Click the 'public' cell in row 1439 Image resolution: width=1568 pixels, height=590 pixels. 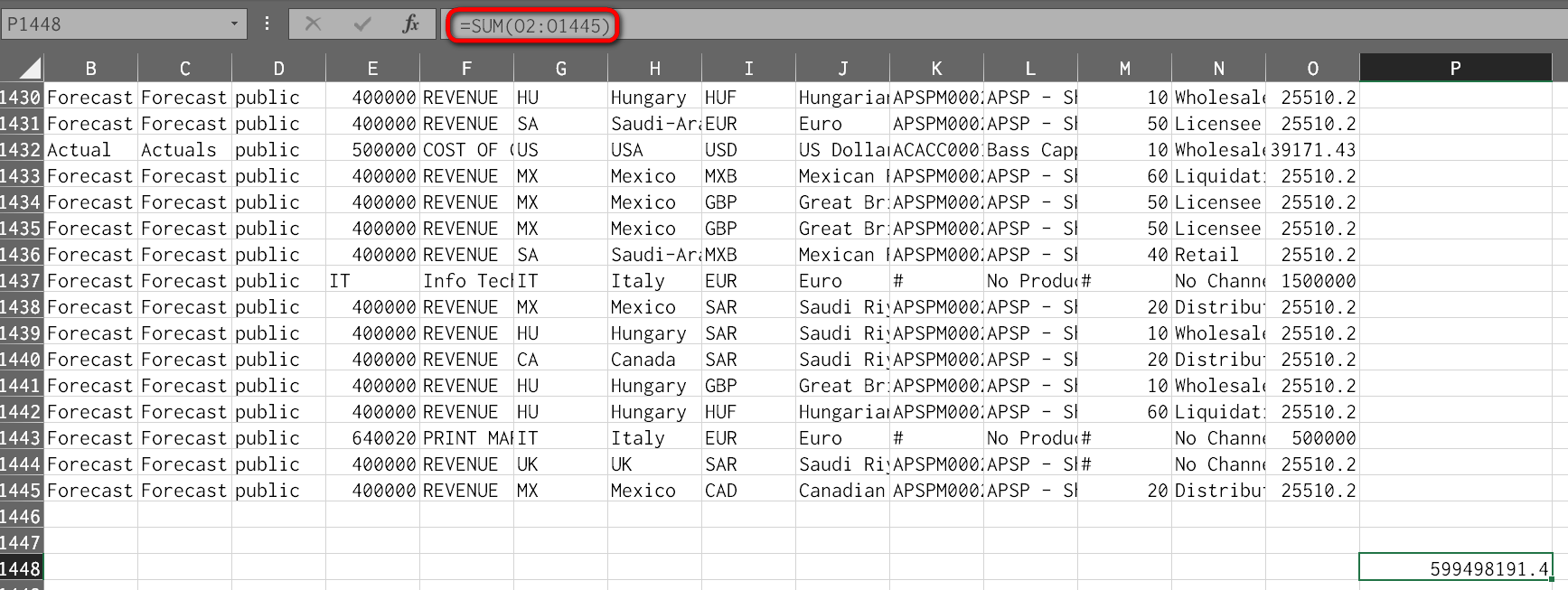tap(279, 333)
